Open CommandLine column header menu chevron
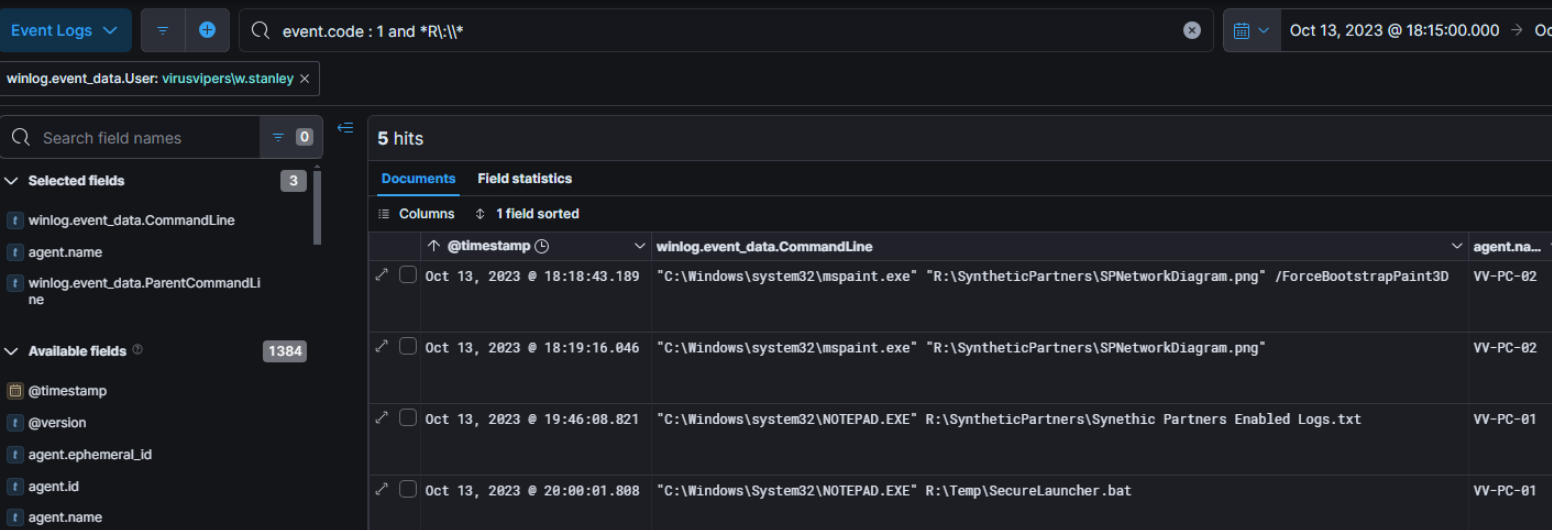Screen dimensions: 1552x530 pos(1457,246)
